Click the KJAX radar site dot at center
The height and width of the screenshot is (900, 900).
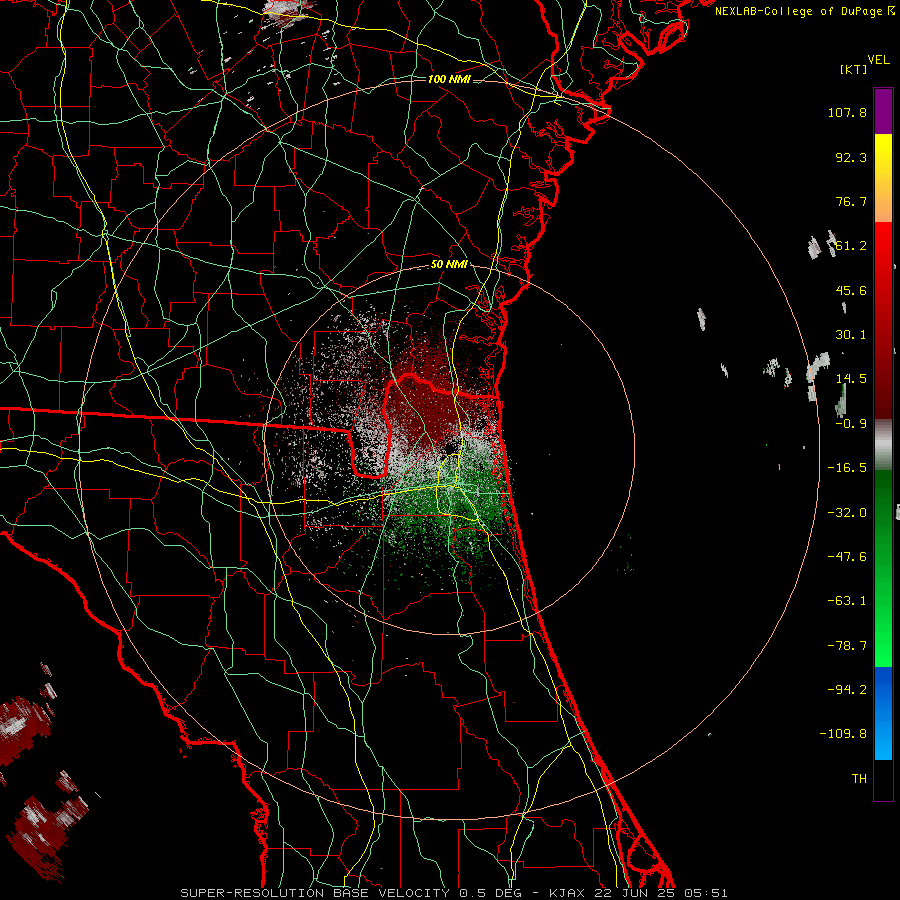[x=451, y=447]
